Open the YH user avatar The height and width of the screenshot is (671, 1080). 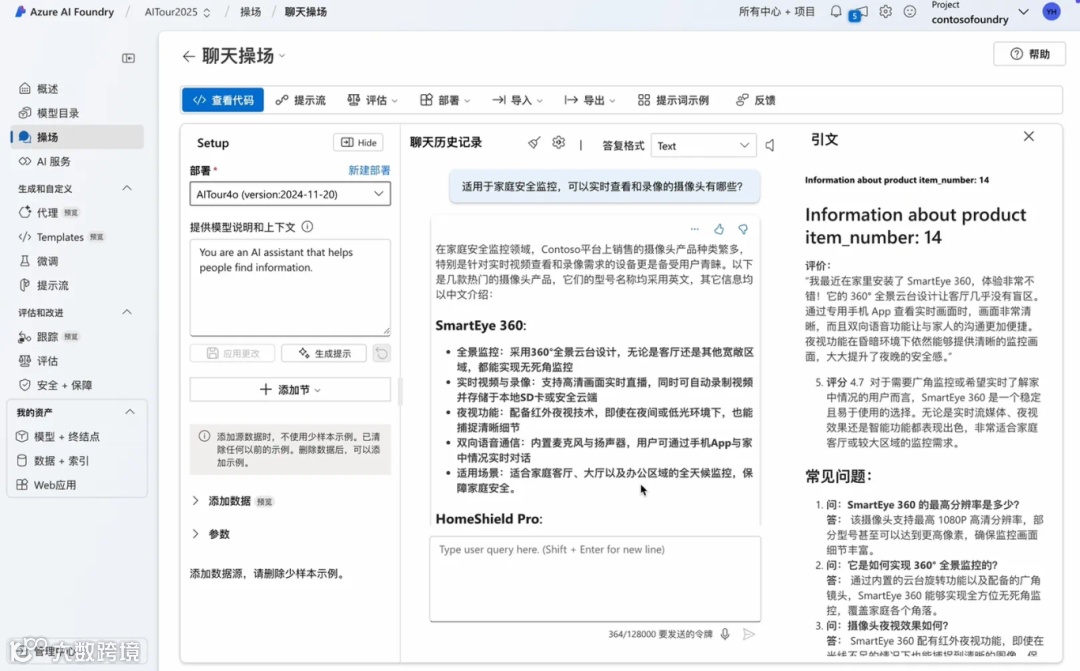[x=1051, y=12]
